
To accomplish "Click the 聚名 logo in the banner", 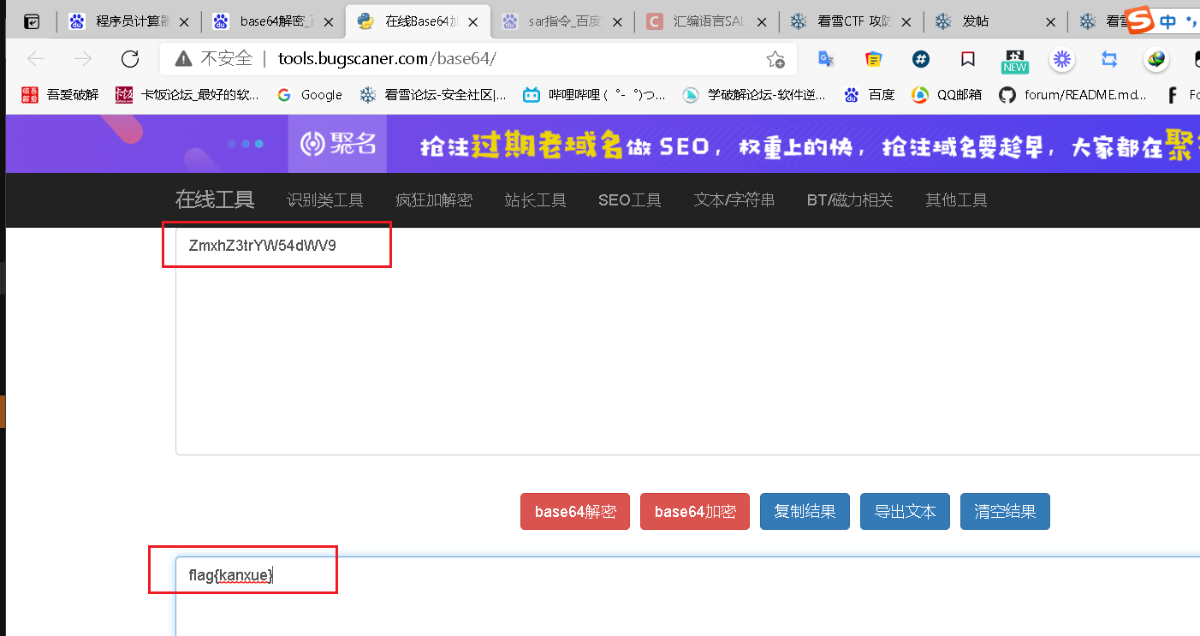I will pyautogui.click(x=338, y=144).
